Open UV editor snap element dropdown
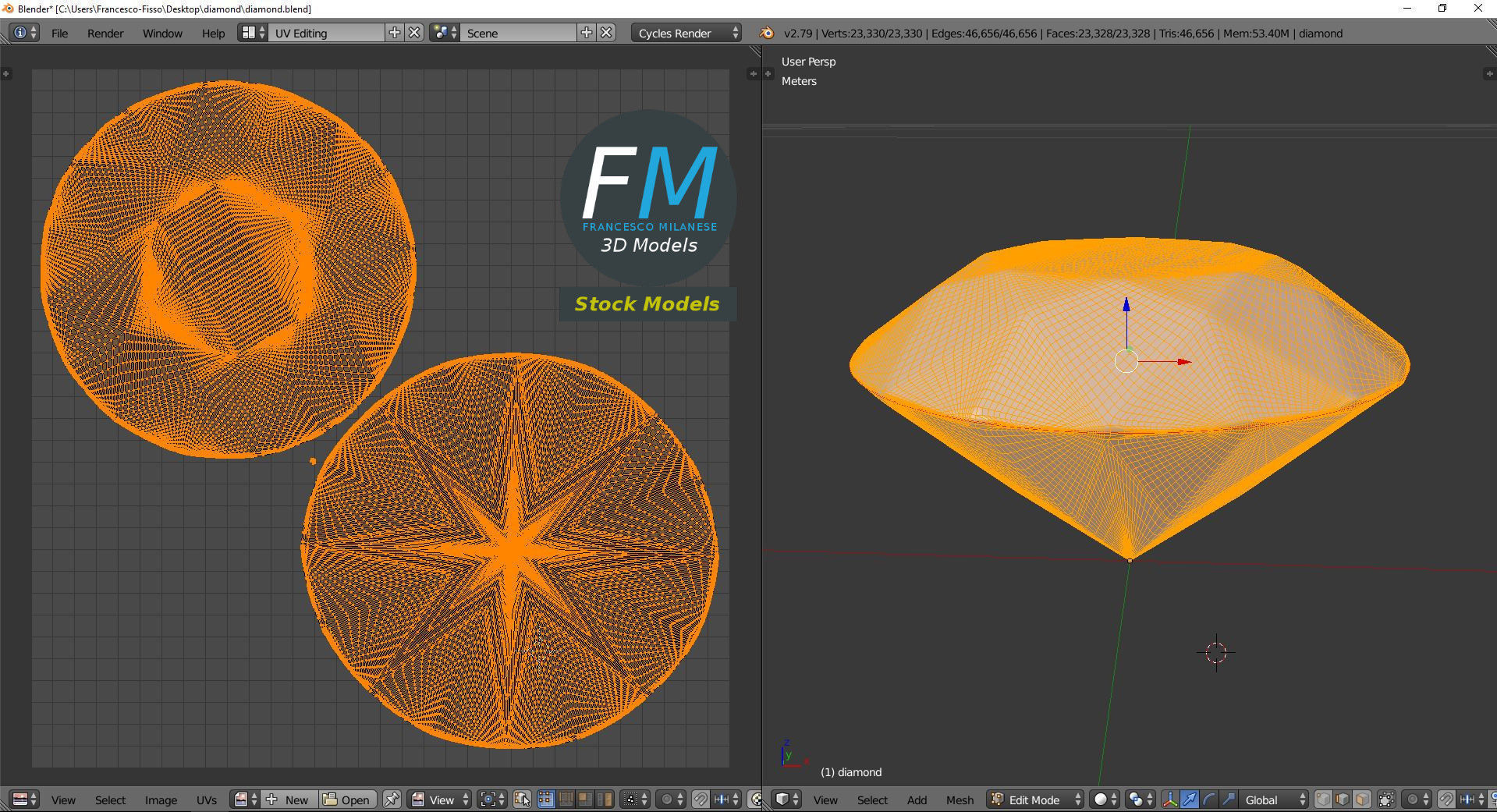The width and height of the screenshot is (1497, 812). pos(726,800)
